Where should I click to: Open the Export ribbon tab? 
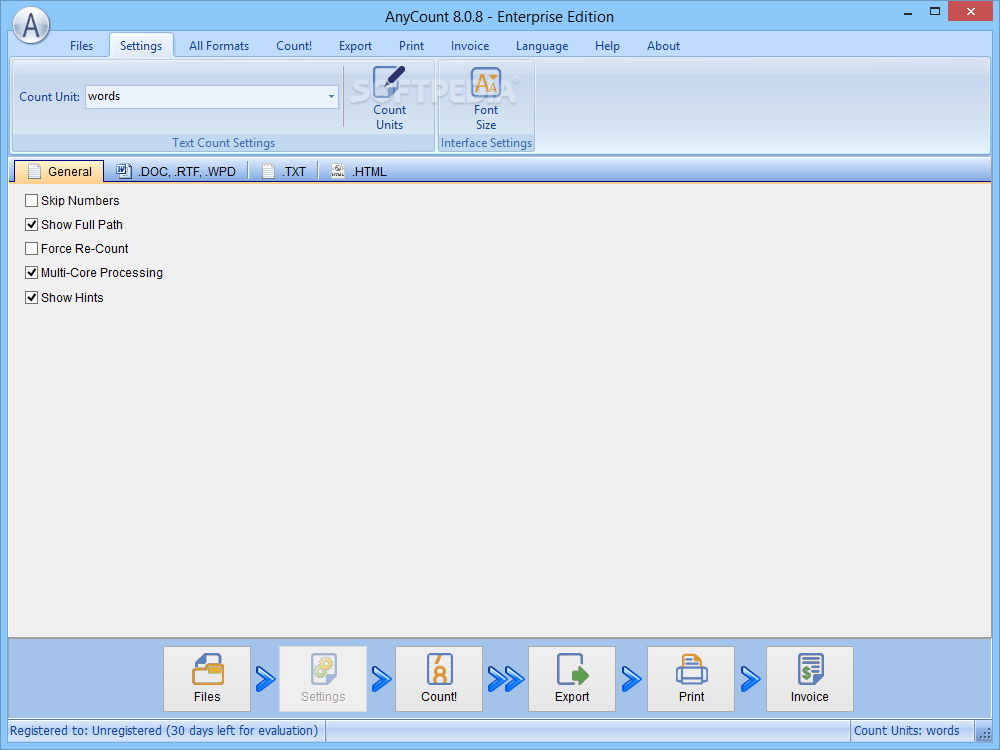click(355, 46)
